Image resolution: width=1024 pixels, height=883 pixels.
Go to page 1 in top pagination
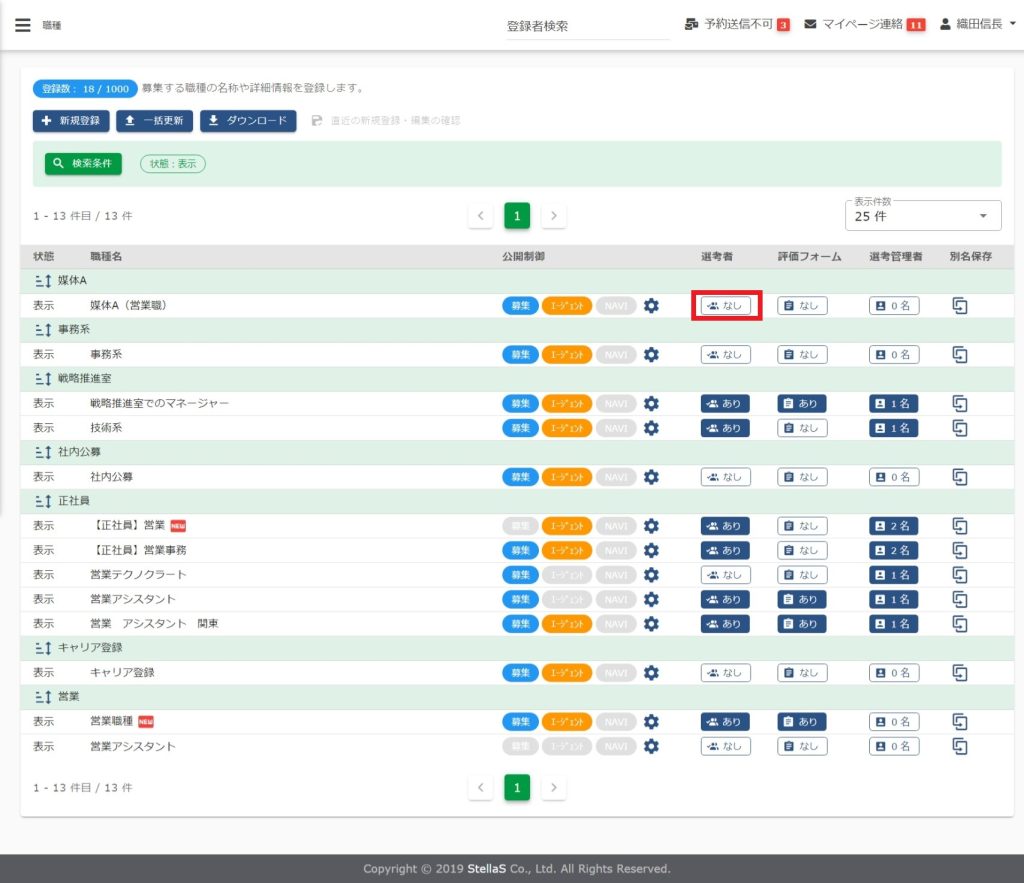click(x=517, y=215)
